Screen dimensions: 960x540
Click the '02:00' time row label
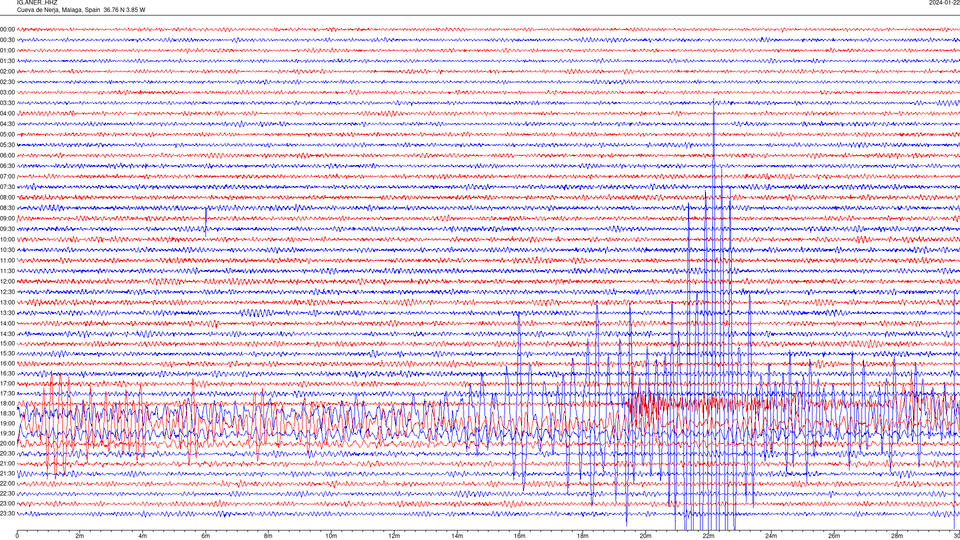tap(7, 72)
